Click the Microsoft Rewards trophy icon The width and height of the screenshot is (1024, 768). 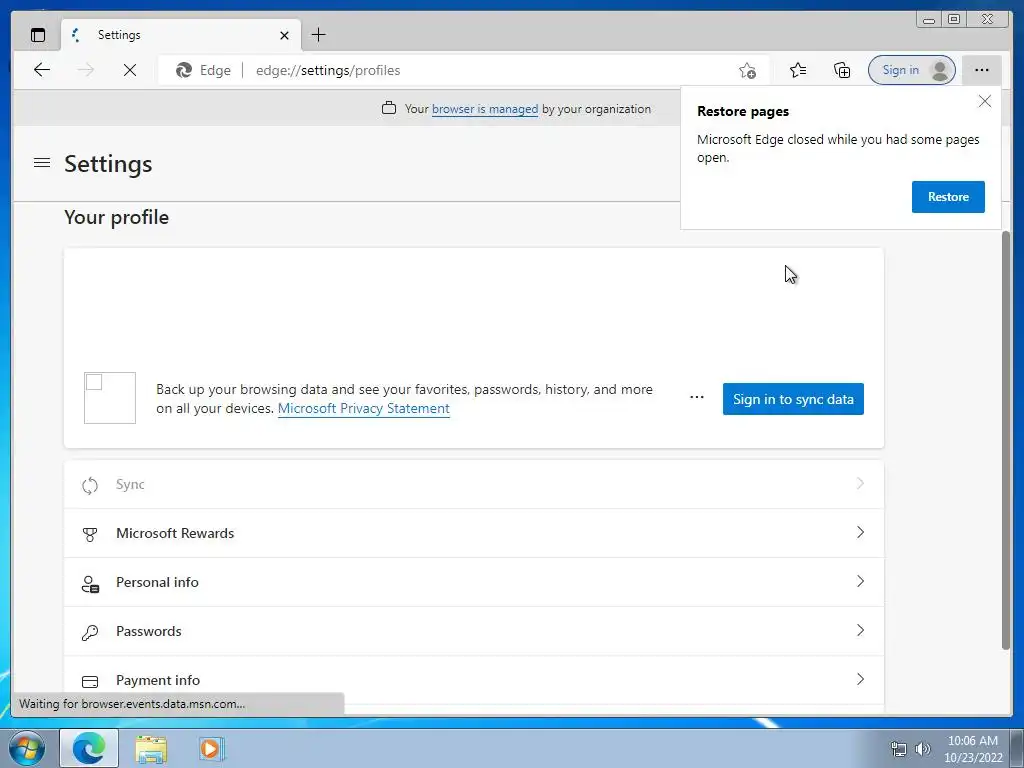coord(90,534)
